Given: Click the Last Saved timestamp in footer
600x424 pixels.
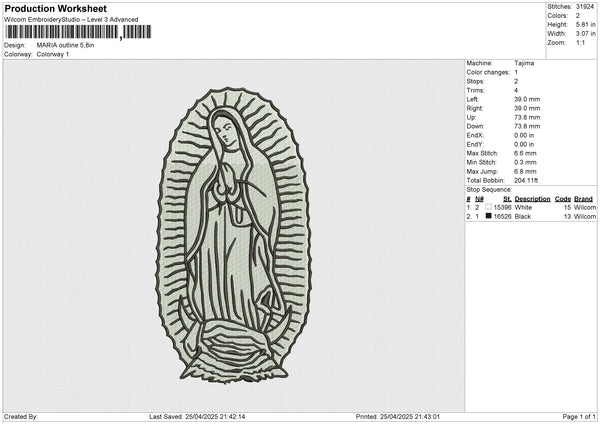Looking at the screenshot, I should 197,416.
